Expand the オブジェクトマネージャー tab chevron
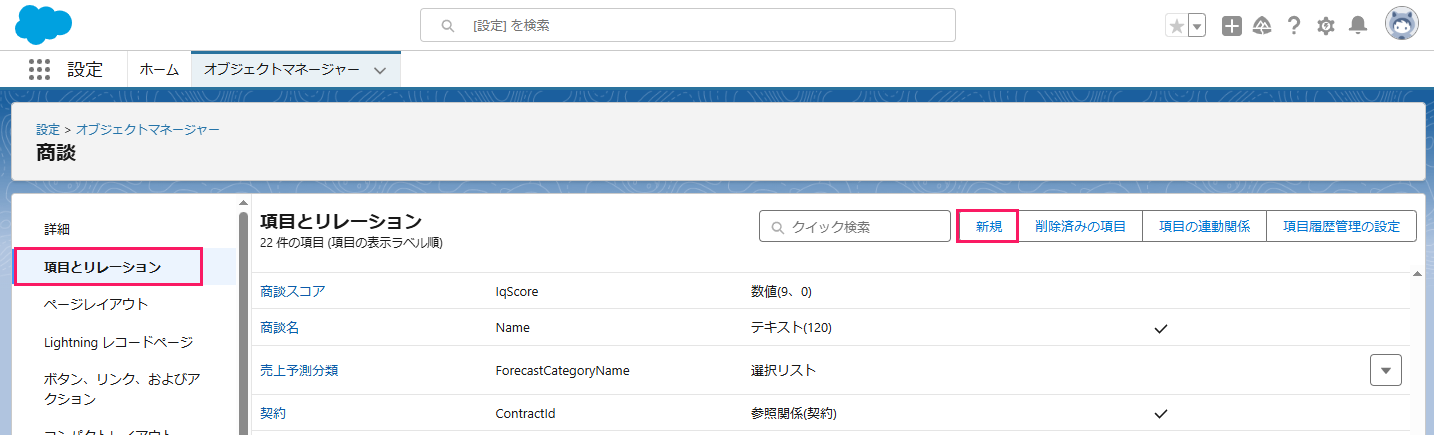This screenshot has height=435, width=1434. click(380, 70)
